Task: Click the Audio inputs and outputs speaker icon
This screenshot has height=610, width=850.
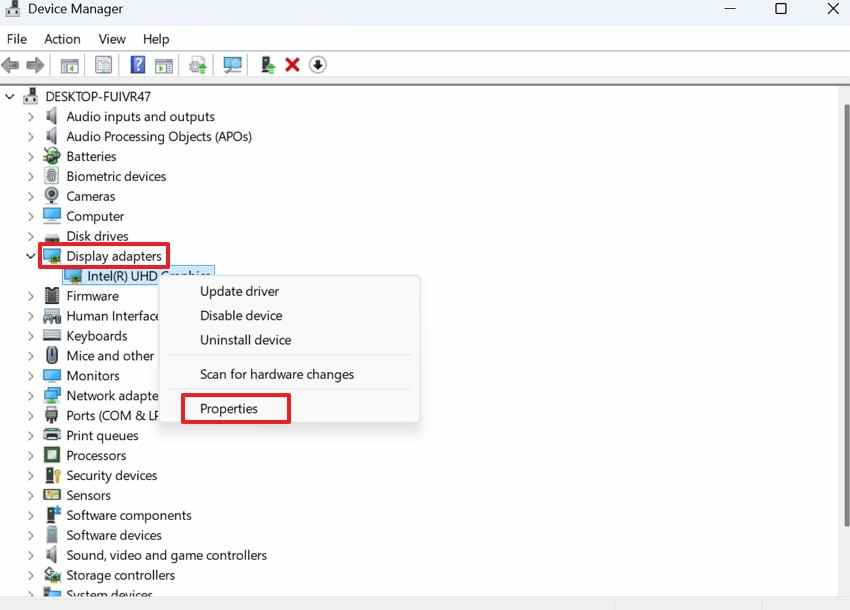Action: click(51, 116)
